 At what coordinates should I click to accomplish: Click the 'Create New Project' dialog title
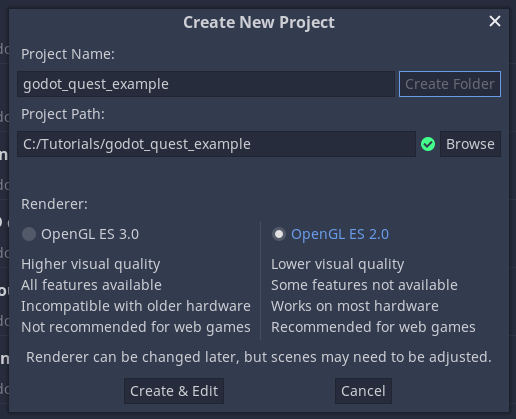259,23
